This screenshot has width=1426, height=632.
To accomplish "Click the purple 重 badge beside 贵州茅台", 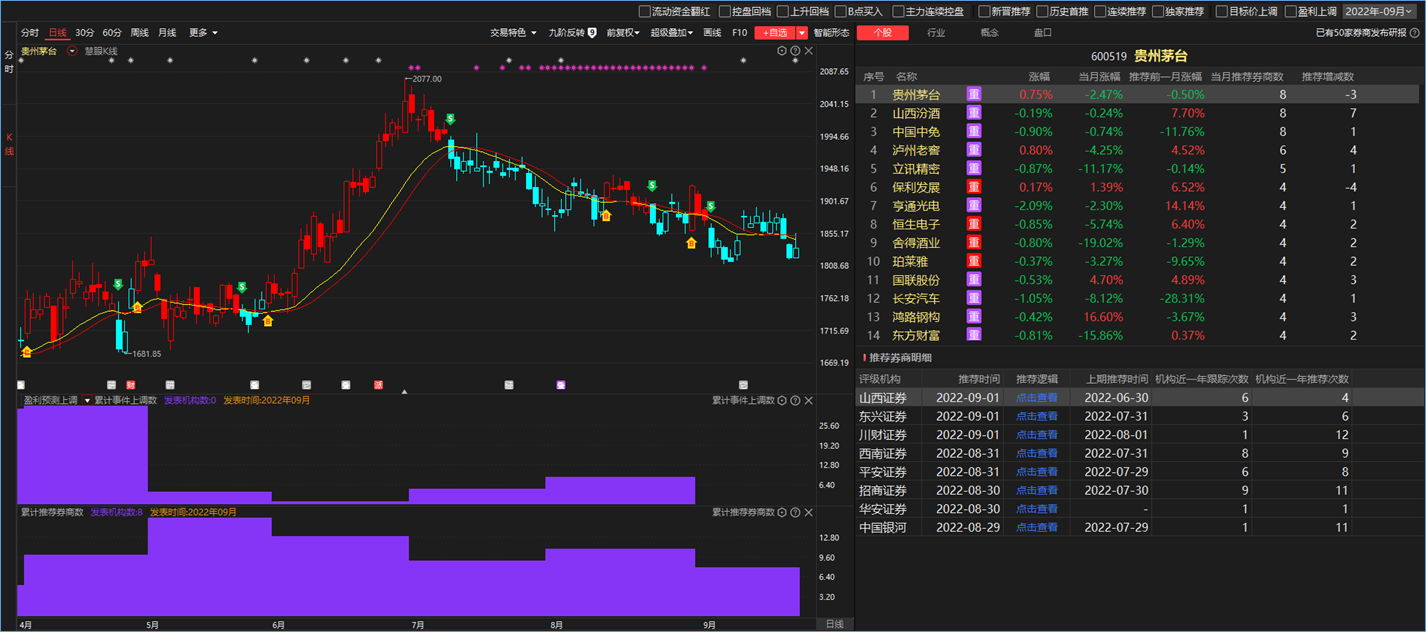I will pyautogui.click(x=974, y=95).
